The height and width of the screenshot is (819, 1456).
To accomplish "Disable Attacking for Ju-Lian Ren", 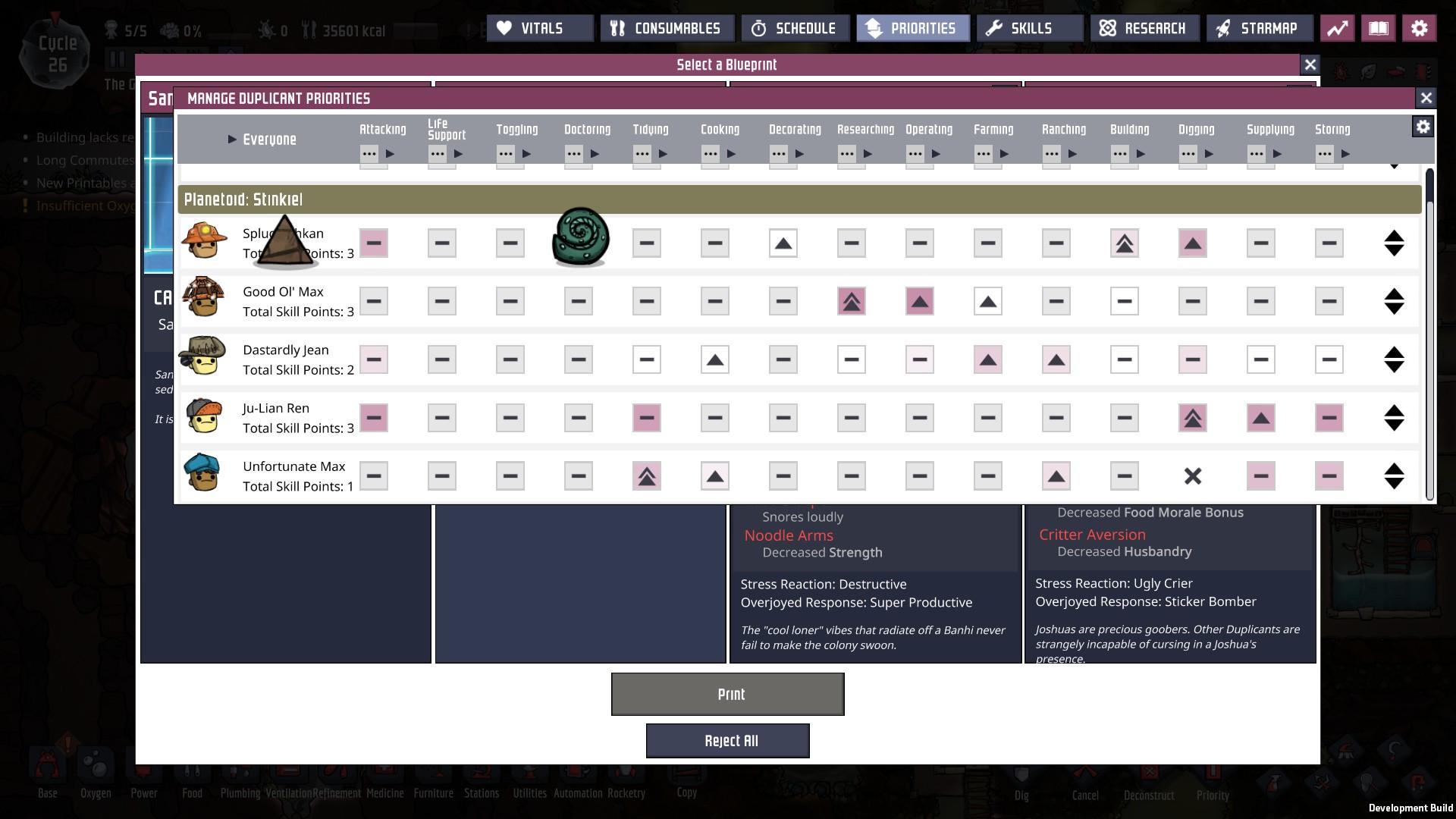I will [x=373, y=418].
